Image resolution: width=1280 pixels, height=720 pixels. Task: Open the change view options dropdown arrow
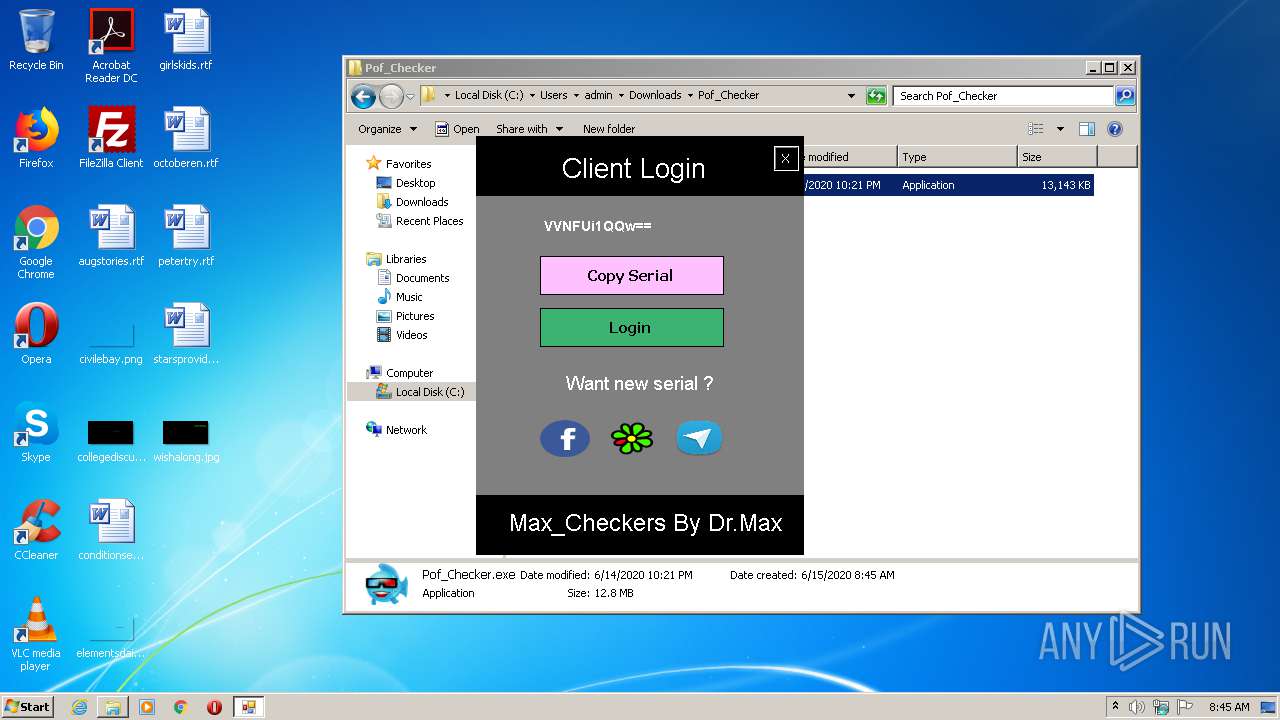(1060, 129)
